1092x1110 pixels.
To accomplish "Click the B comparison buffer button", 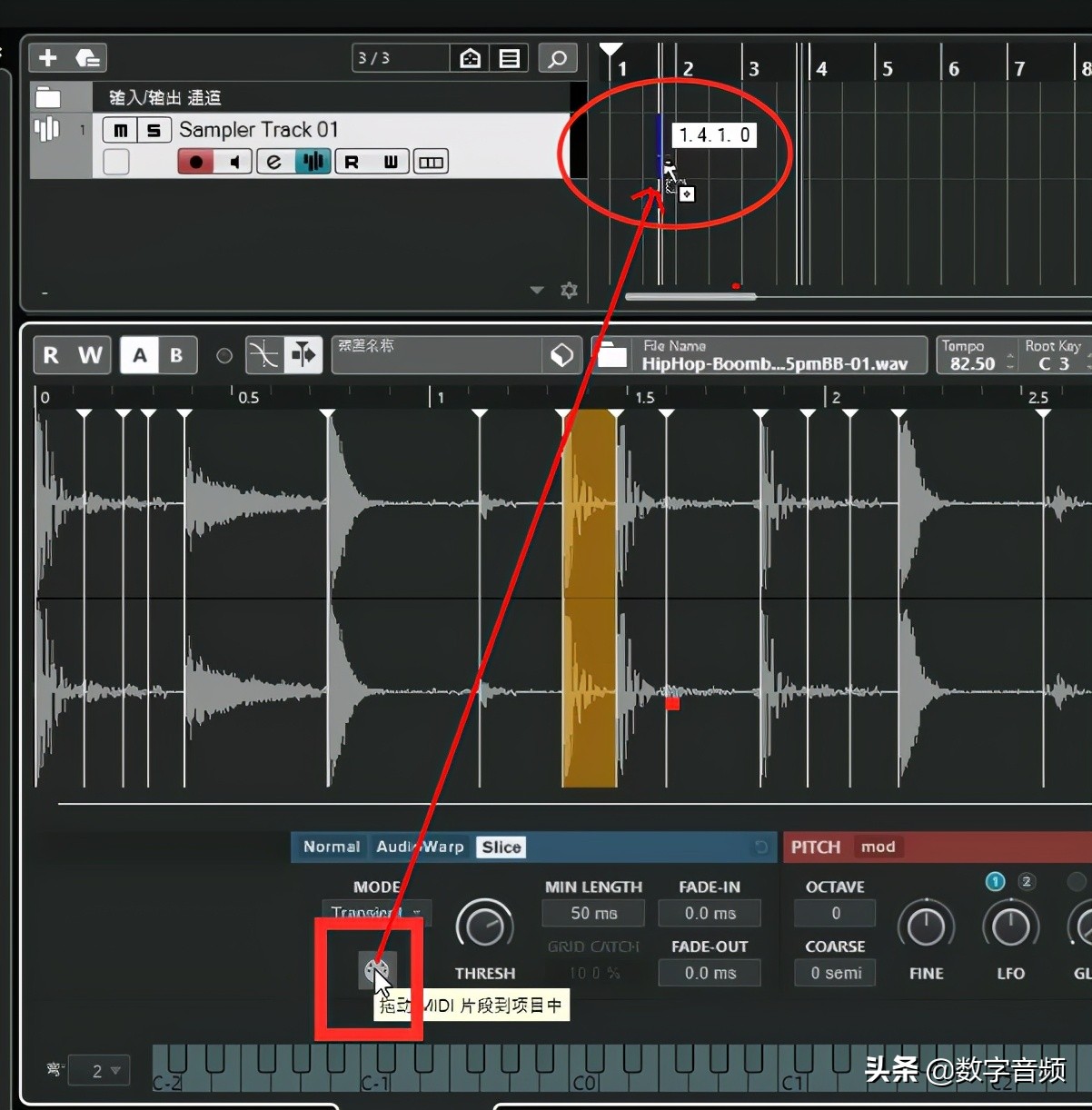I will [177, 355].
